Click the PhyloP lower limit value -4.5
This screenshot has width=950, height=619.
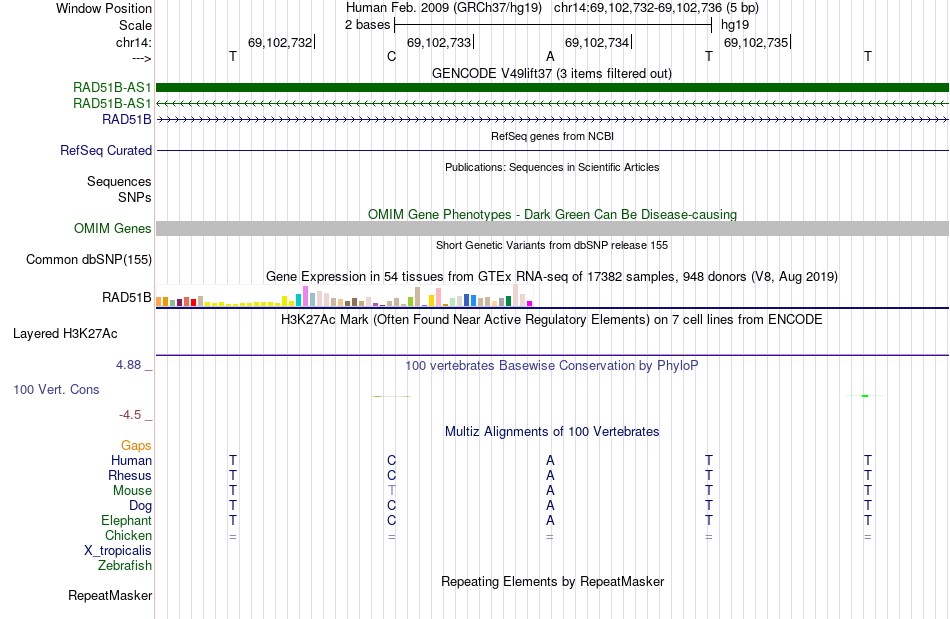pos(130,415)
